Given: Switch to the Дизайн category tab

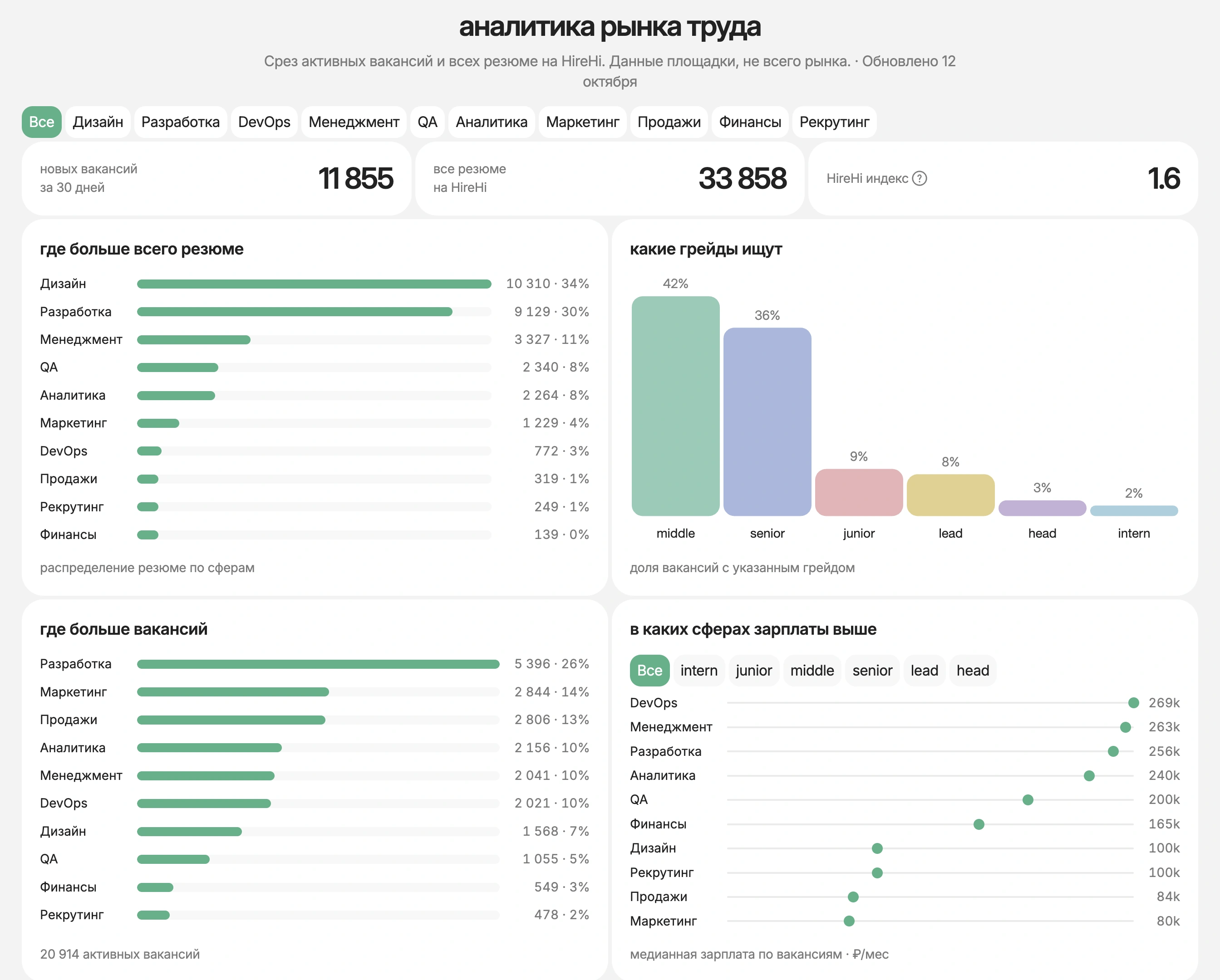Looking at the screenshot, I should (98, 122).
